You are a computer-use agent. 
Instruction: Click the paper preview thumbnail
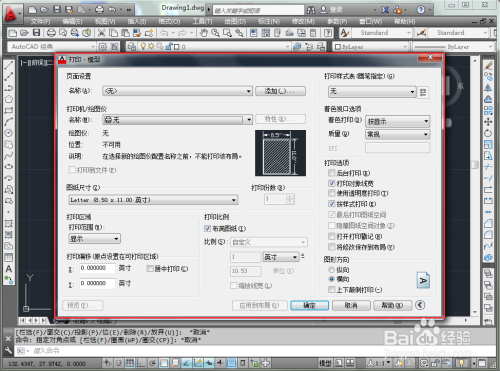(280, 153)
